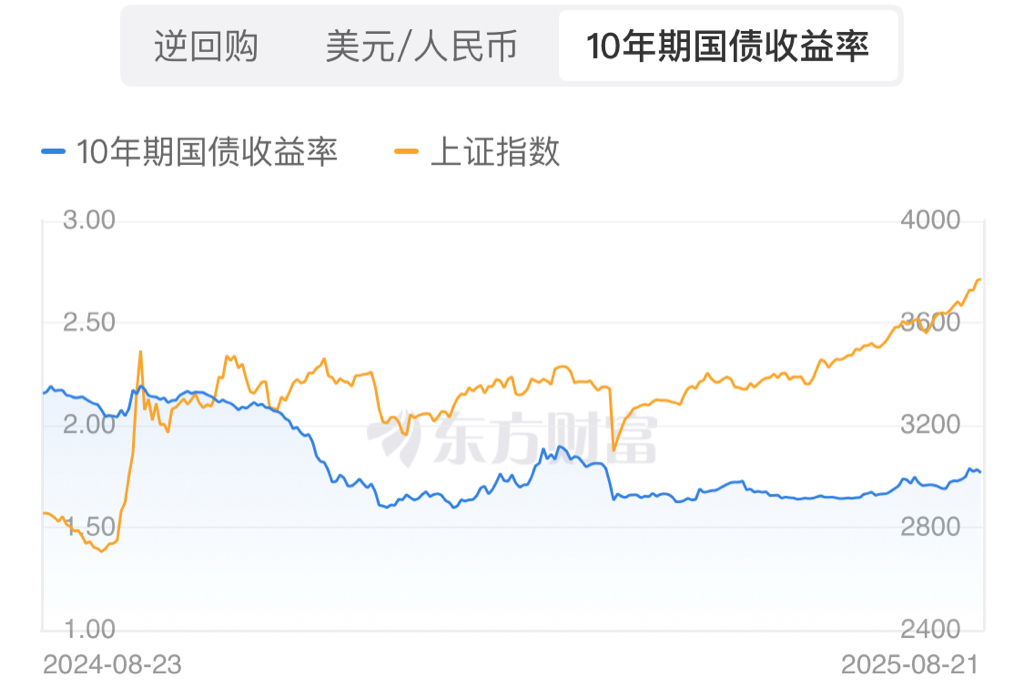Click the end date label 2025-08-21

click(909, 664)
